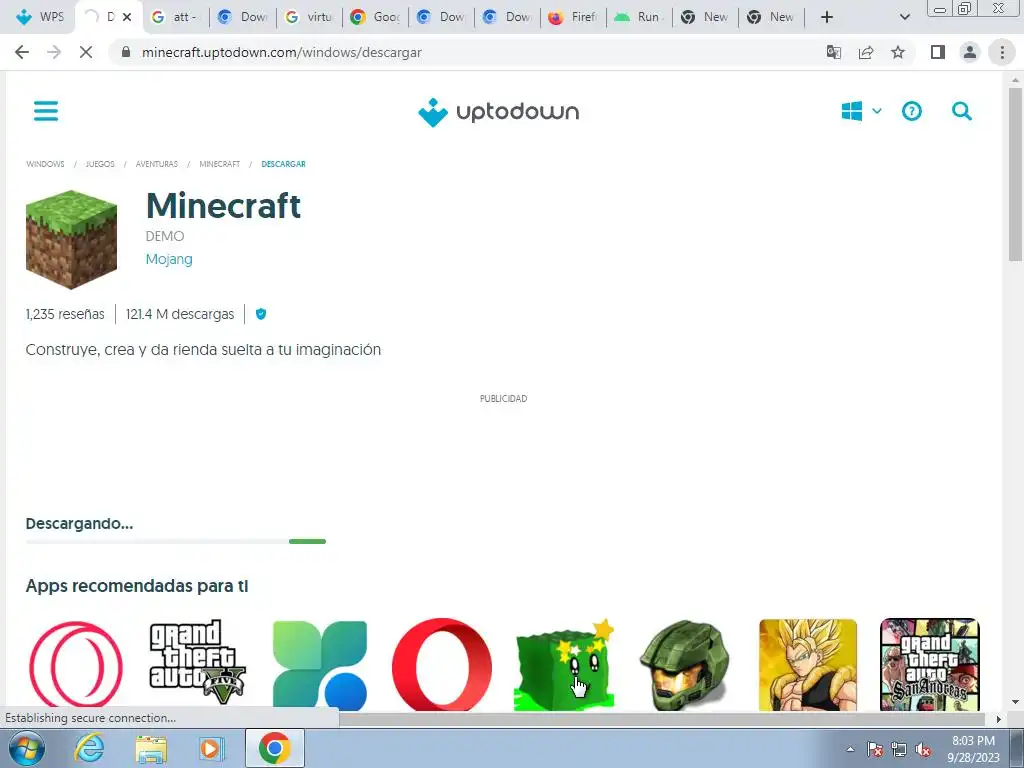Open the green-blue leaf app icon
The image size is (1024, 768).
pyautogui.click(x=320, y=665)
